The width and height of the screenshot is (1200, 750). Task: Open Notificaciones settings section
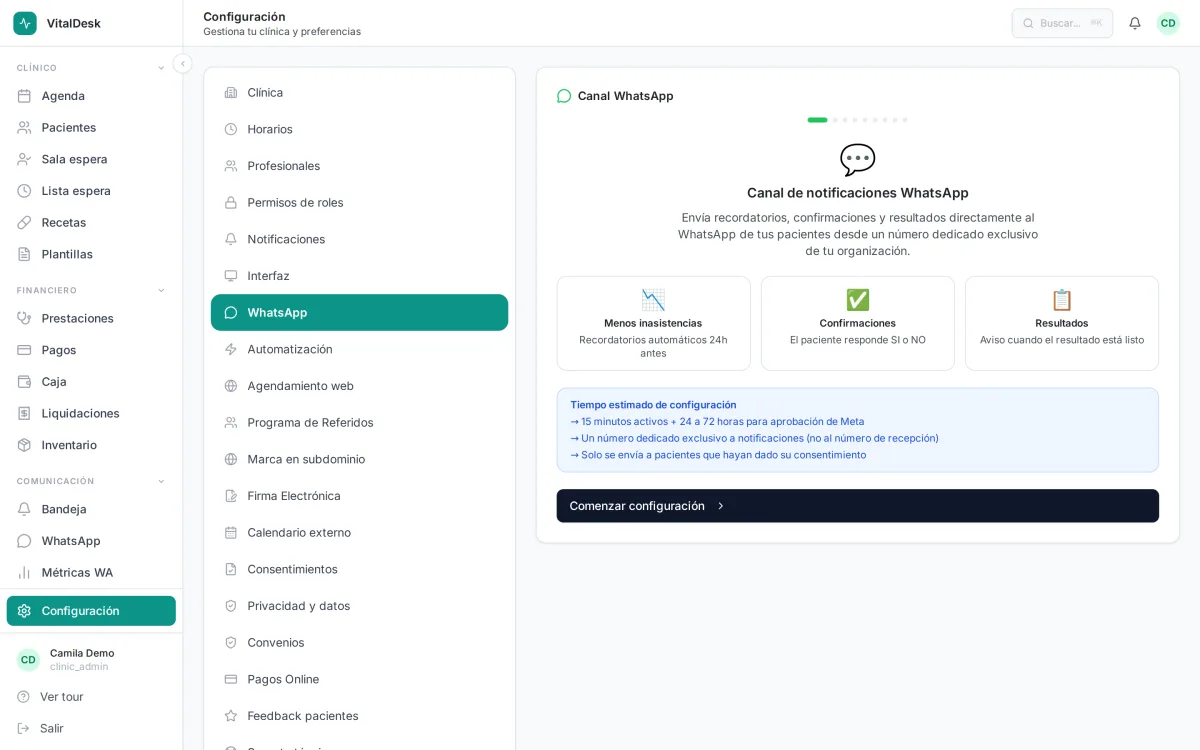pos(359,239)
